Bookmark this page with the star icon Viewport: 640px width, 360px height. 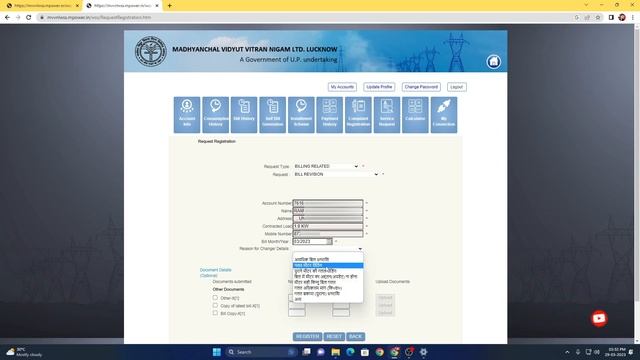(x=598, y=17)
